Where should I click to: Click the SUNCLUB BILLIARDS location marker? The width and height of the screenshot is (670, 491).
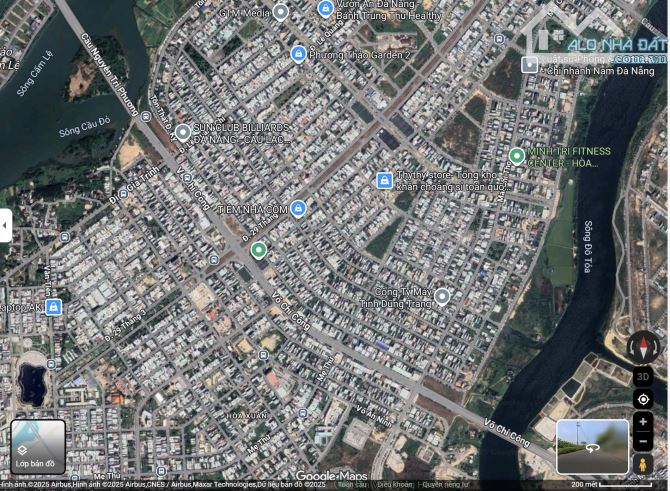pos(183,132)
